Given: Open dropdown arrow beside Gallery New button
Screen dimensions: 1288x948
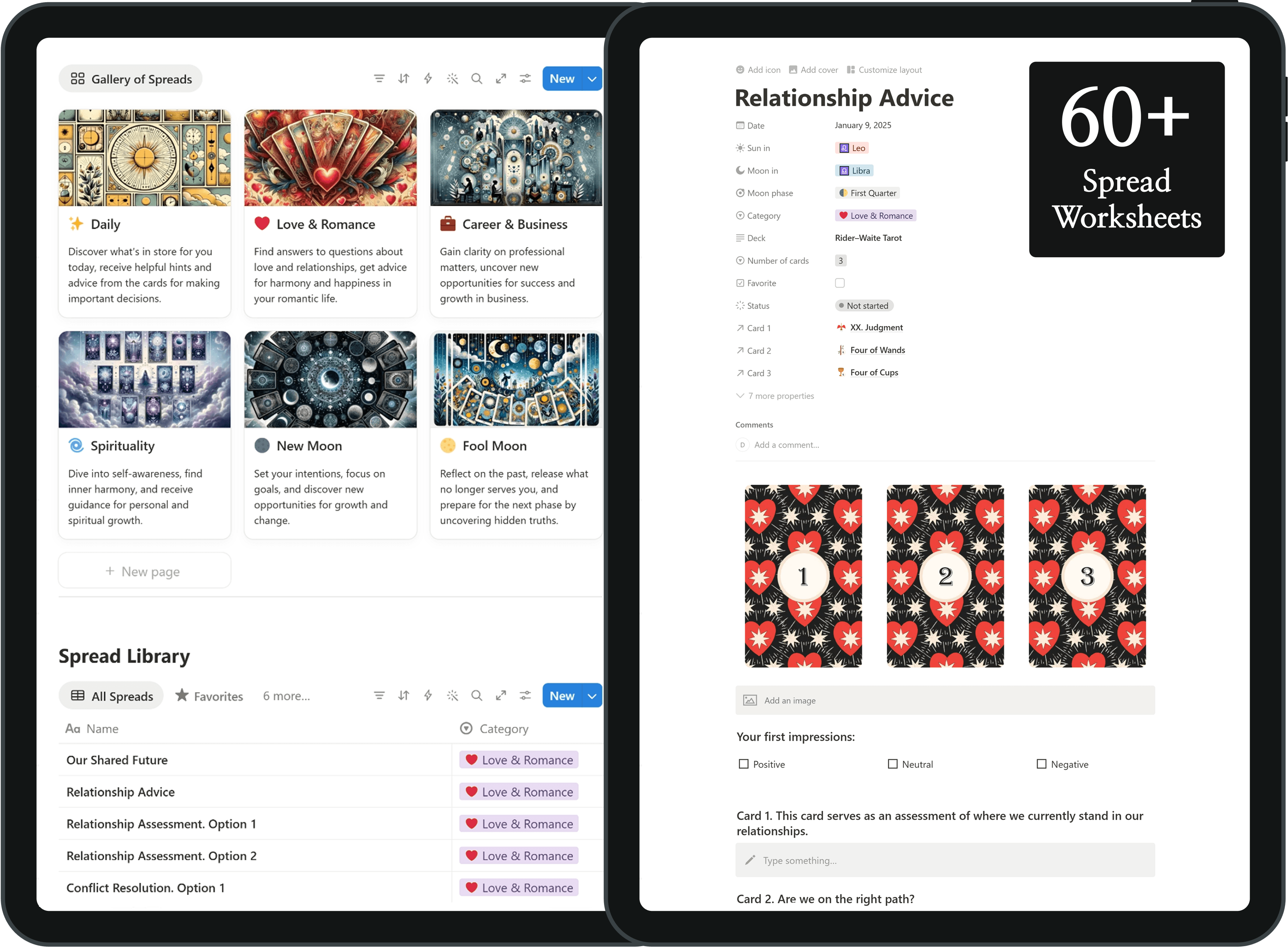Looking at the screenshot, I should tap(592, 79).
